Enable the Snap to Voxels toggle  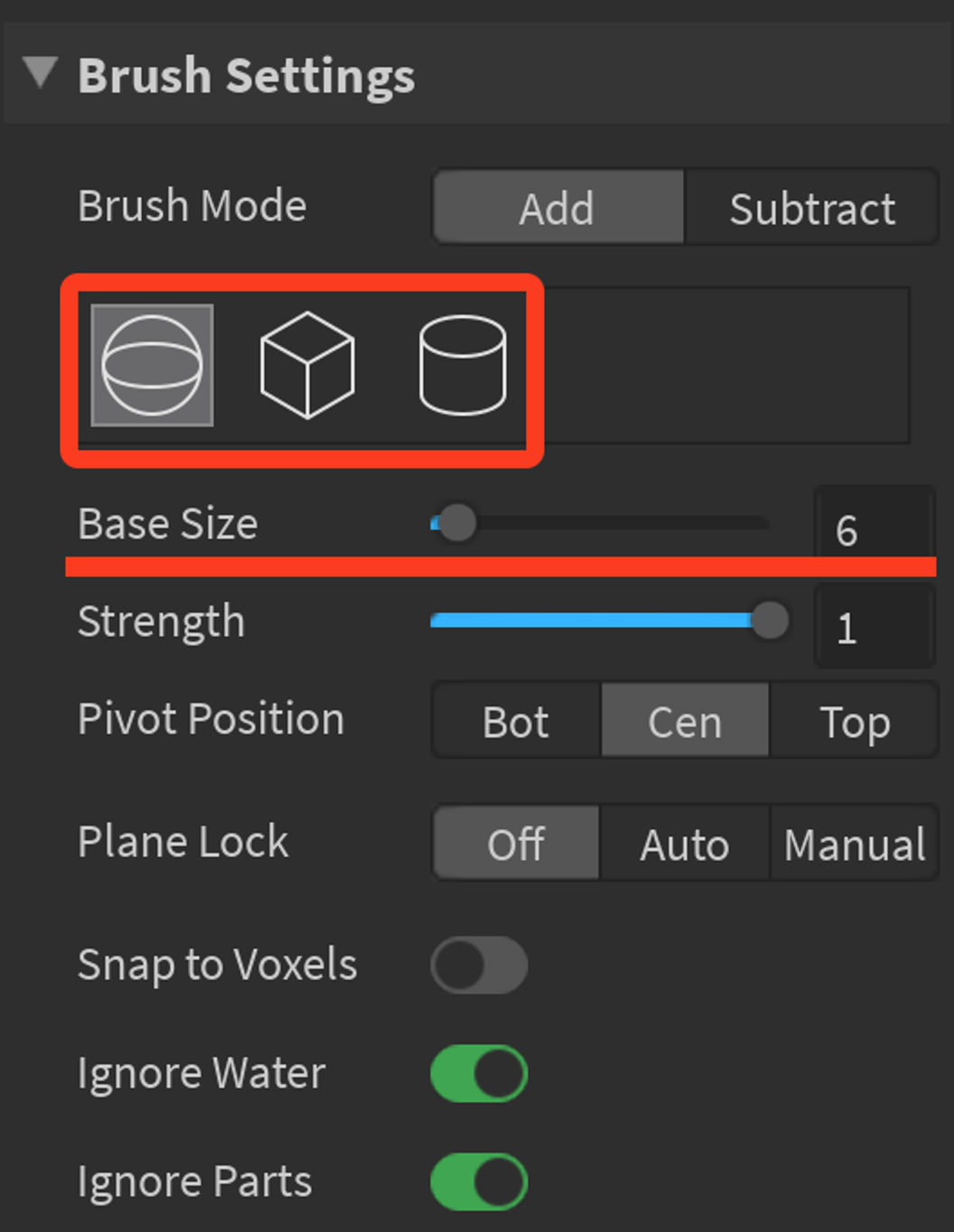479,965
